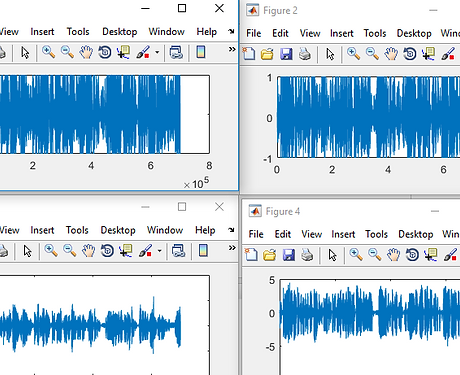Click the Figure 2 title bar text
460x375 pixels.
pyautogui.click(x=280, y=11)
